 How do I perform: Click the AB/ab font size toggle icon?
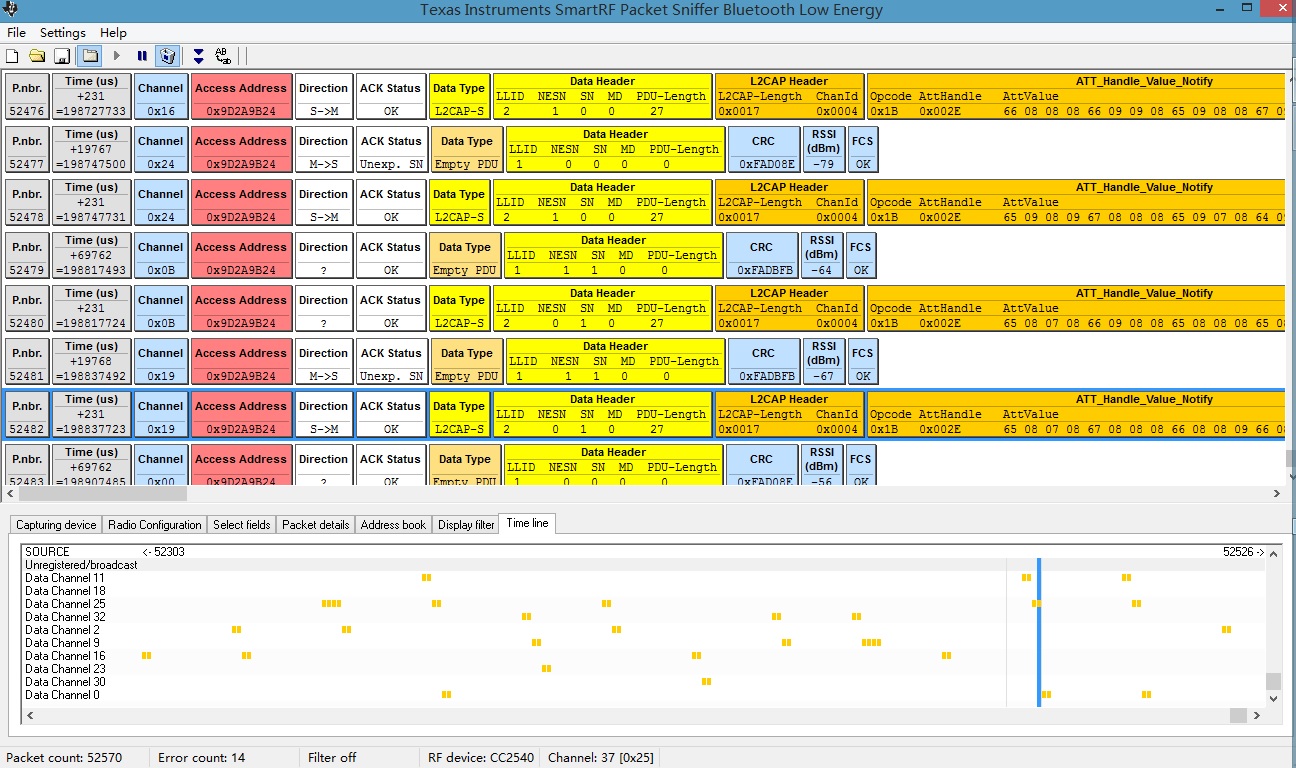223,56
